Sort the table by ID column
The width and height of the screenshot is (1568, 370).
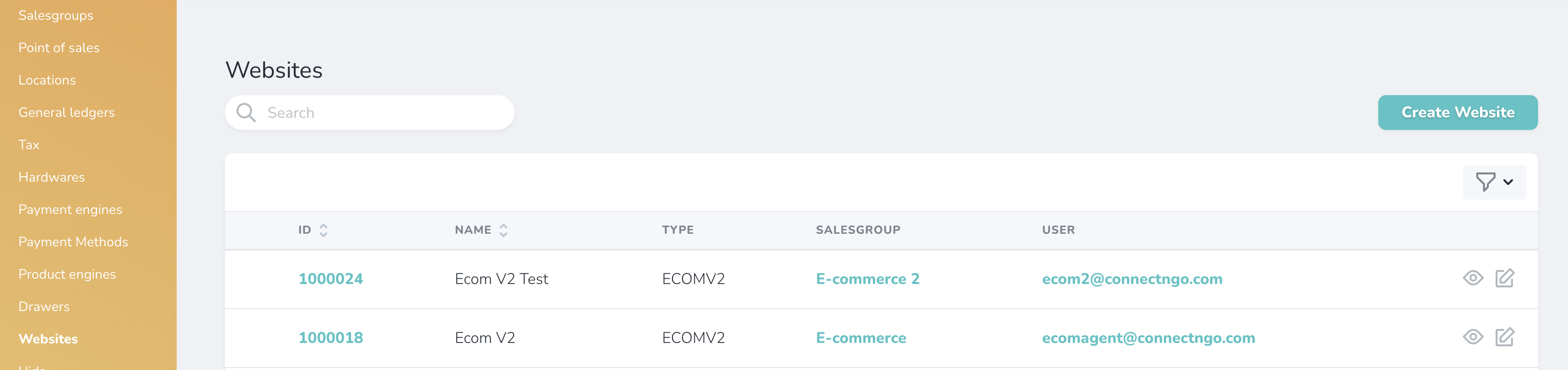(x=323, y=230)
